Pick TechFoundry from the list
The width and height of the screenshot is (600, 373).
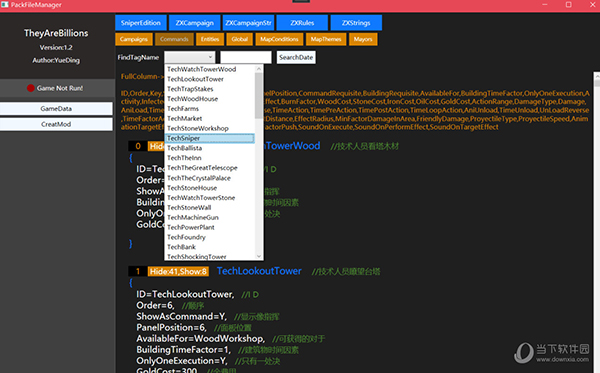point(210,237)
